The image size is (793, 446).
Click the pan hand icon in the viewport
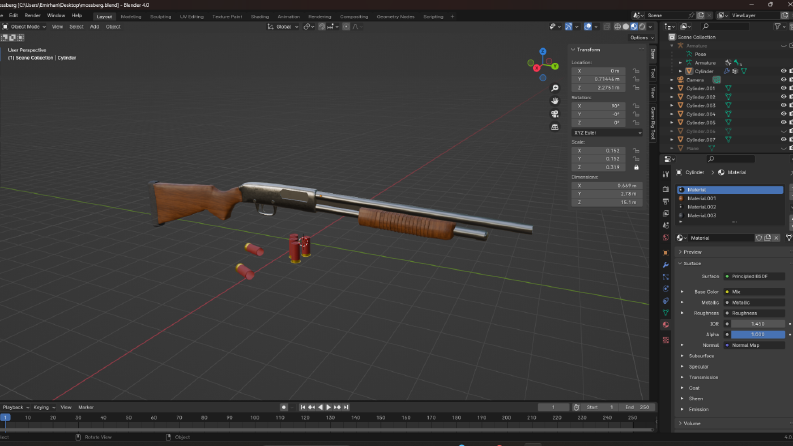[555, 101]
